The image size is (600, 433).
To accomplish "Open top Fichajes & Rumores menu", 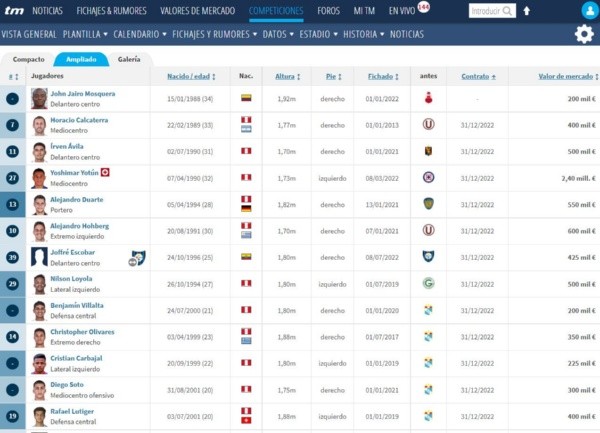I will pyautogui.click(x=111, y=11).
